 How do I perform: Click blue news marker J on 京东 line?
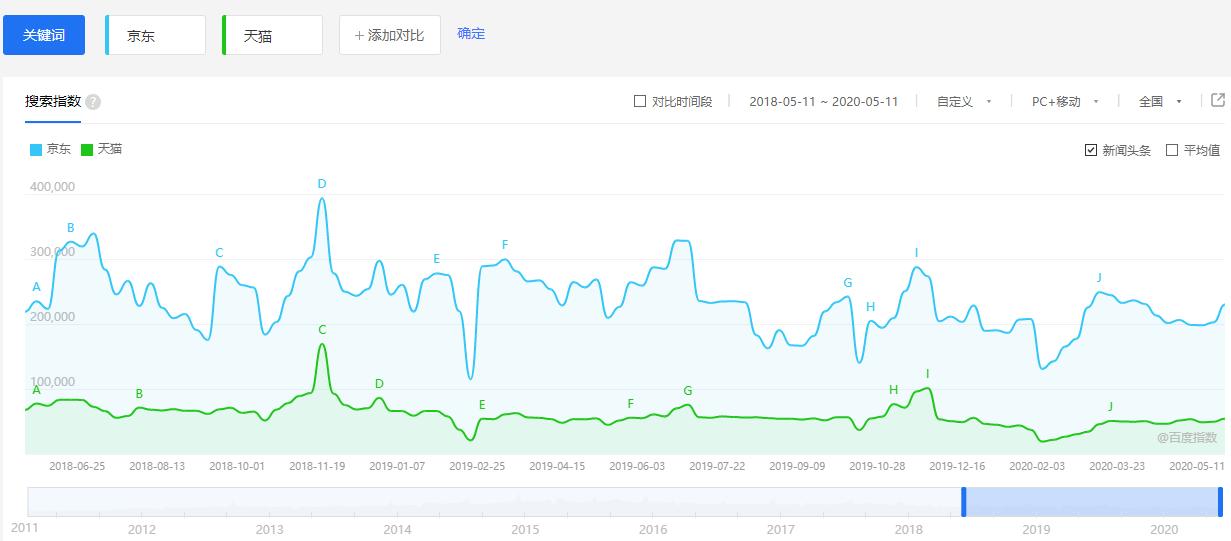pos(1099,278)
